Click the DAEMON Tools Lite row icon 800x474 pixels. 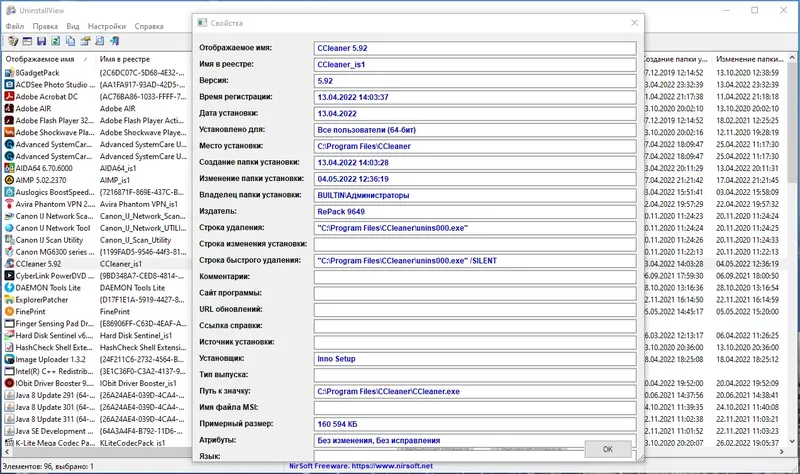(9, 288)
